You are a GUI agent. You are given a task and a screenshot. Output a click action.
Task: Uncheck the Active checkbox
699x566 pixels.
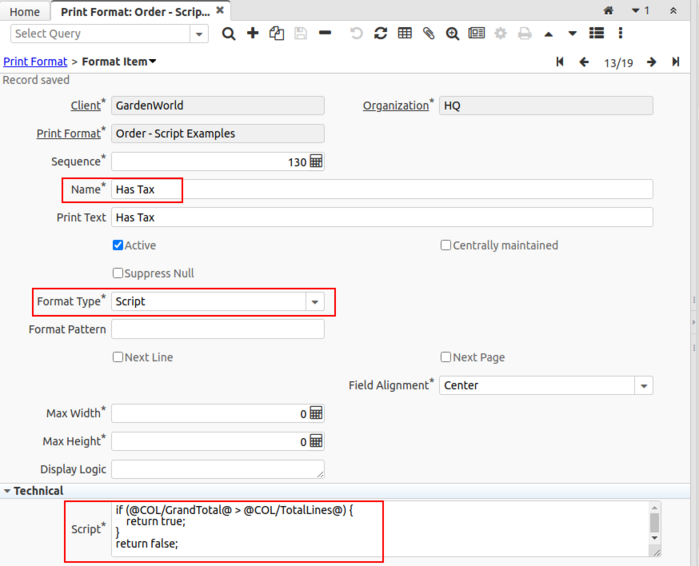[x=118, y=245]
